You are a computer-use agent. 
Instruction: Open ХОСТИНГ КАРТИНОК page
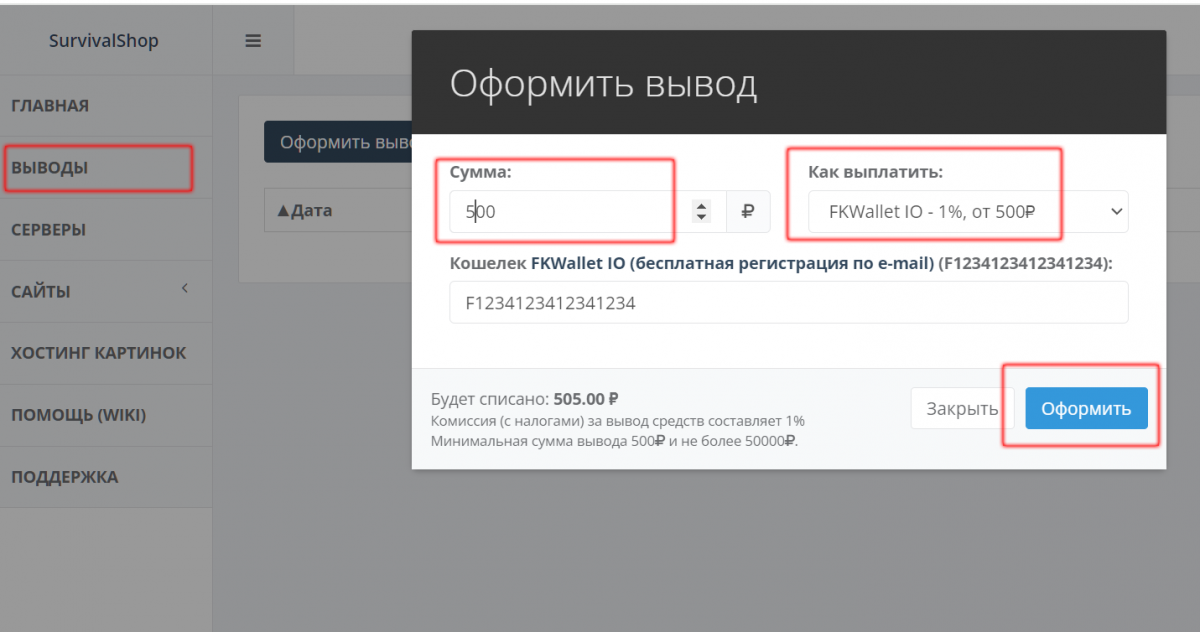click(x=98, y=353)
